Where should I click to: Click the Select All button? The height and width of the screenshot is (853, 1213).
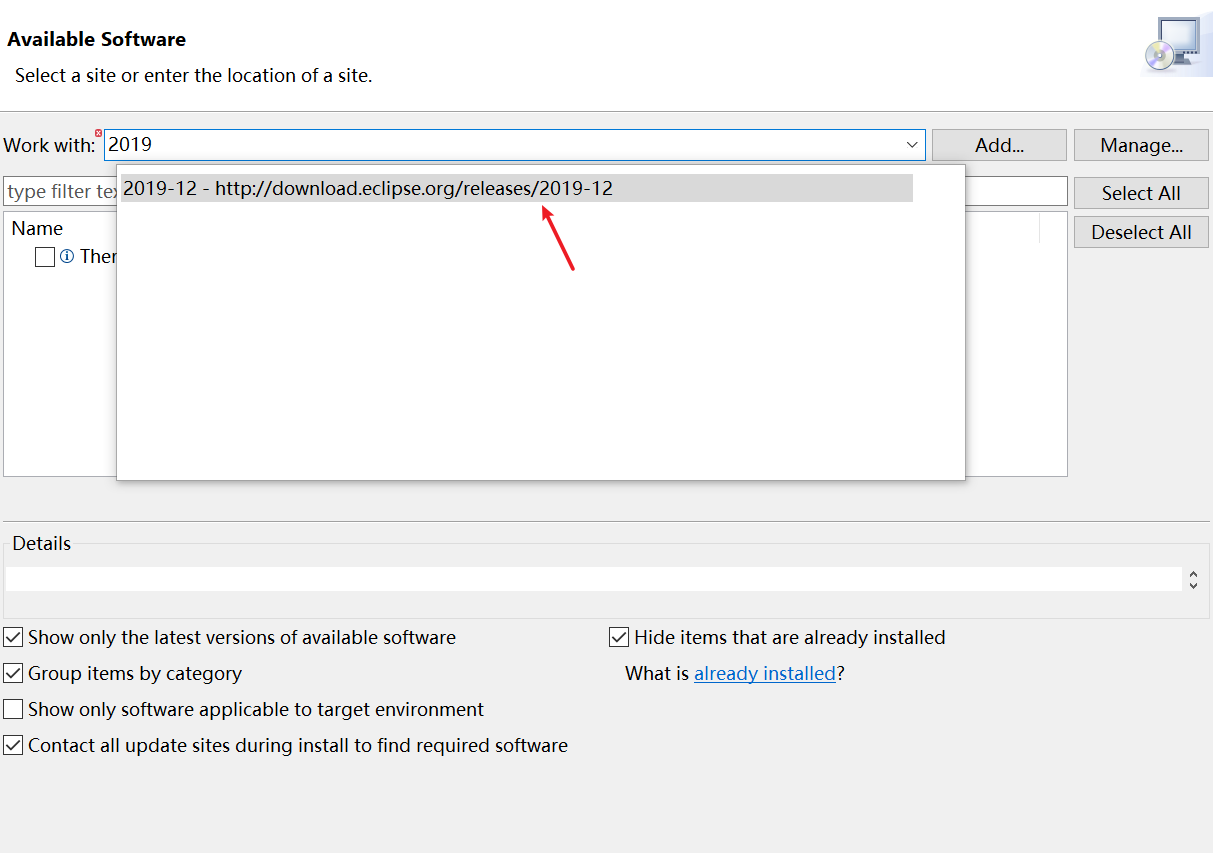pos(1141,193)
